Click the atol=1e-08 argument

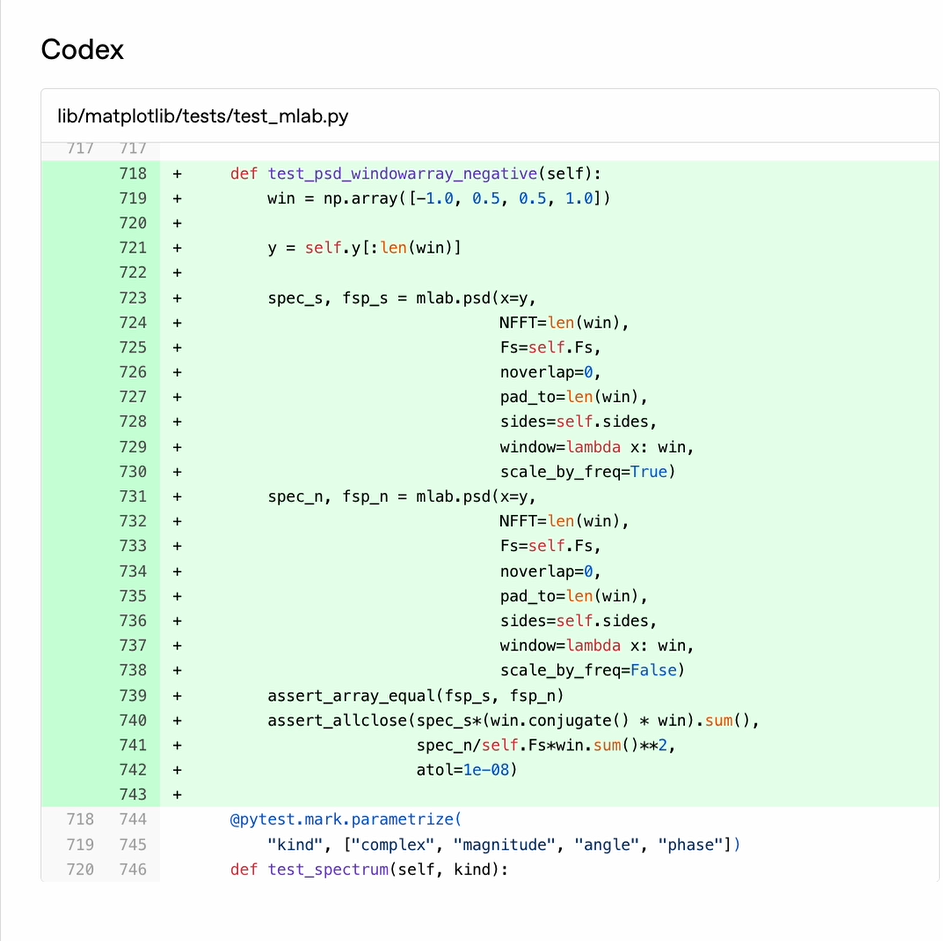click(467, 770)
